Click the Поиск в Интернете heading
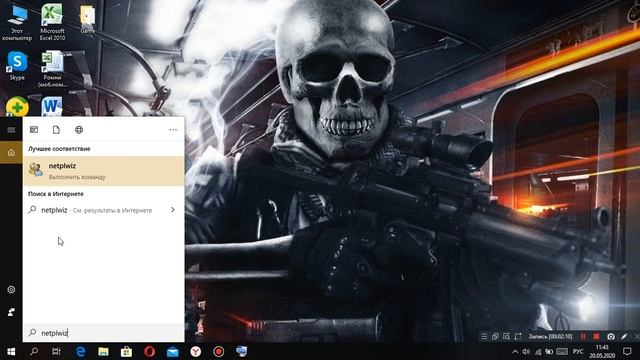The height and width of the screenshot is (360, 640). pyautogui.click(x=56, y=194)
